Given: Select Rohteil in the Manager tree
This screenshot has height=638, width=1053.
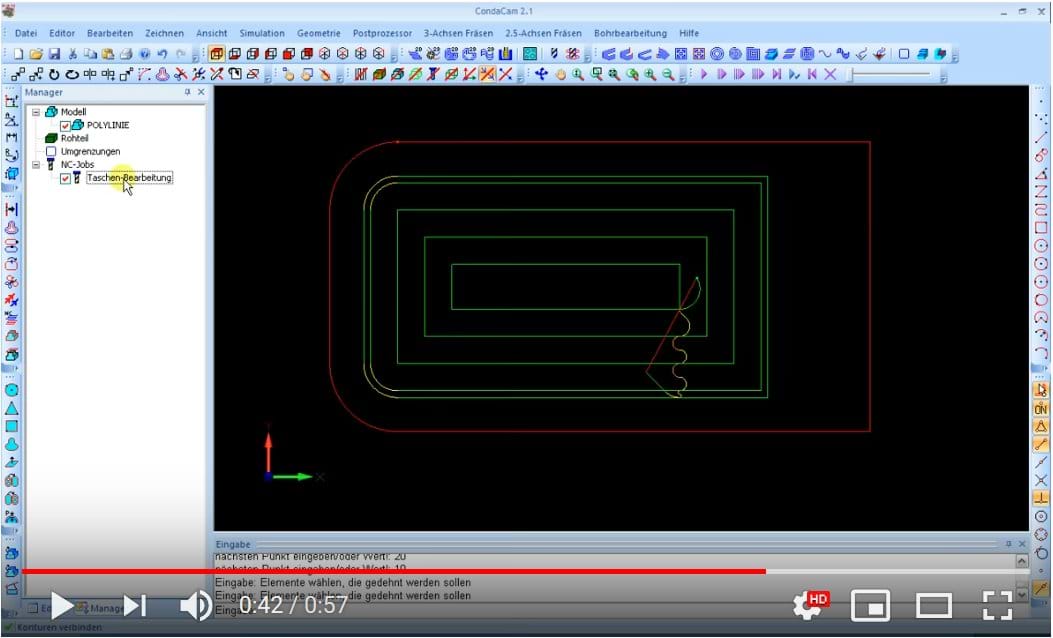Looking at the screenshot, I should pyautogui.click(x=74, y=138).
